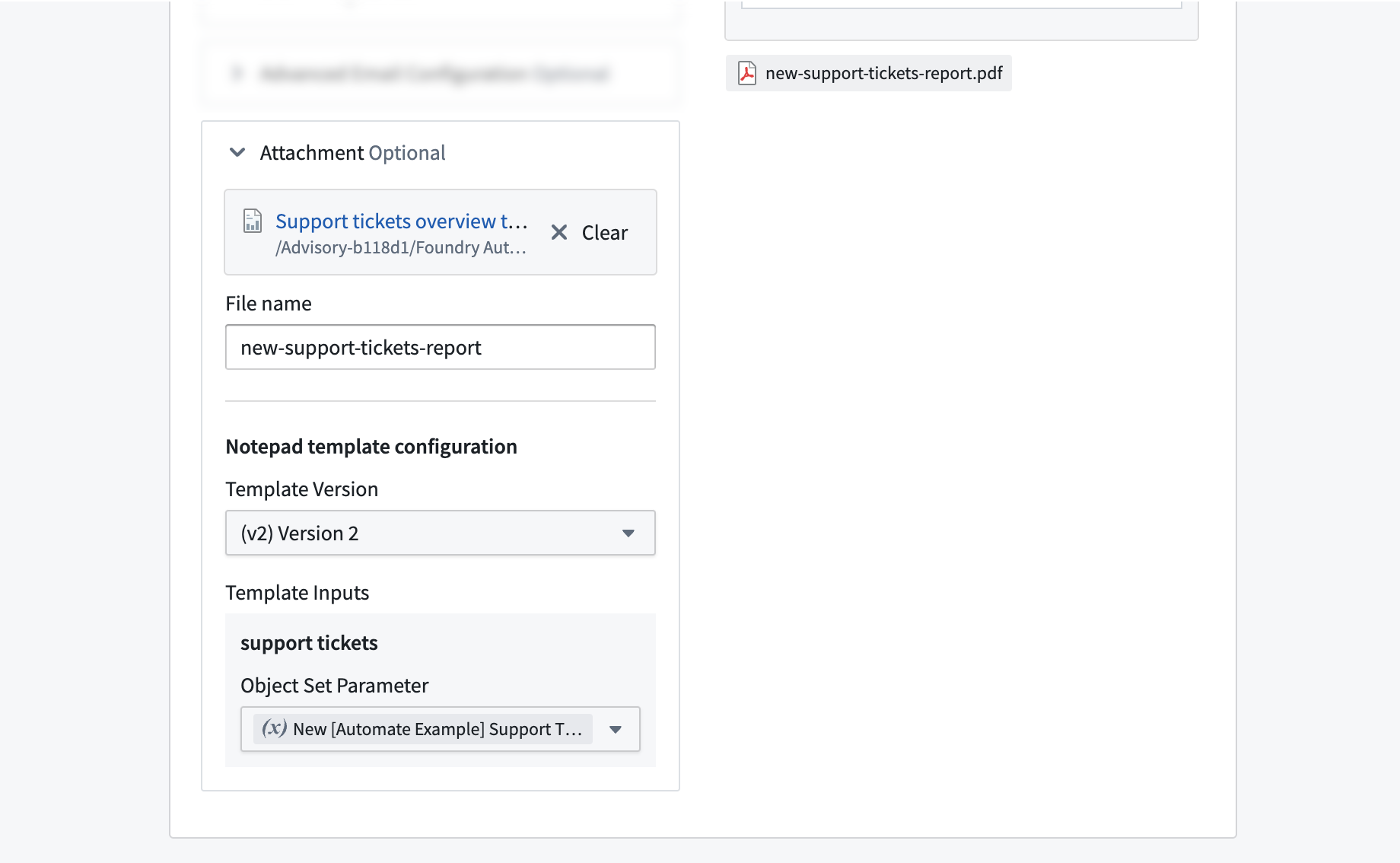Click the PDF icon on attachment chip

pyautogui.click(x=747, y=73)
